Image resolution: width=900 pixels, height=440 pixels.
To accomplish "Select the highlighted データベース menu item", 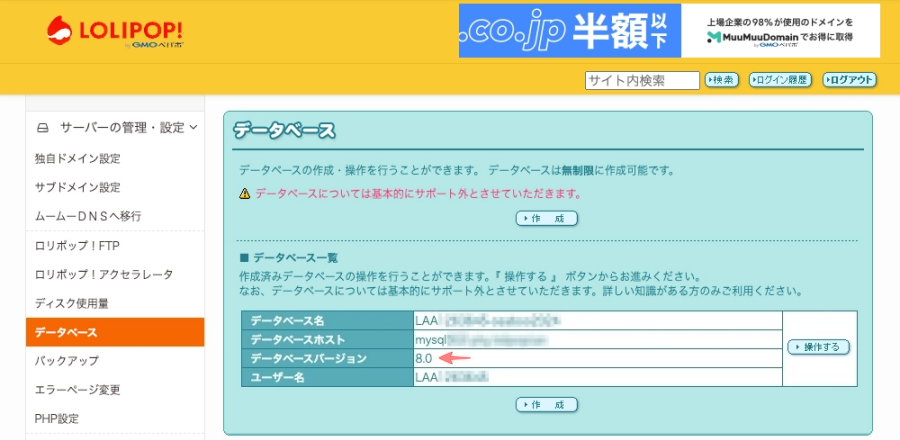I will [115, 332].
